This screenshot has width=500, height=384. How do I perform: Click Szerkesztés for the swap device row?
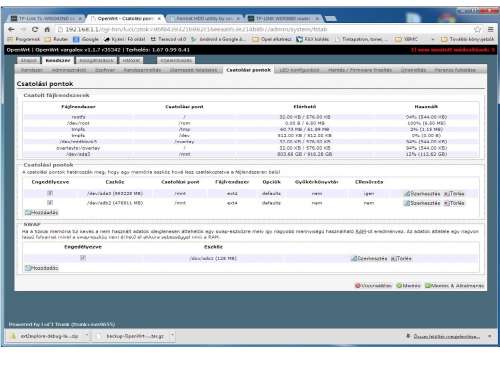tap(369, 259)
